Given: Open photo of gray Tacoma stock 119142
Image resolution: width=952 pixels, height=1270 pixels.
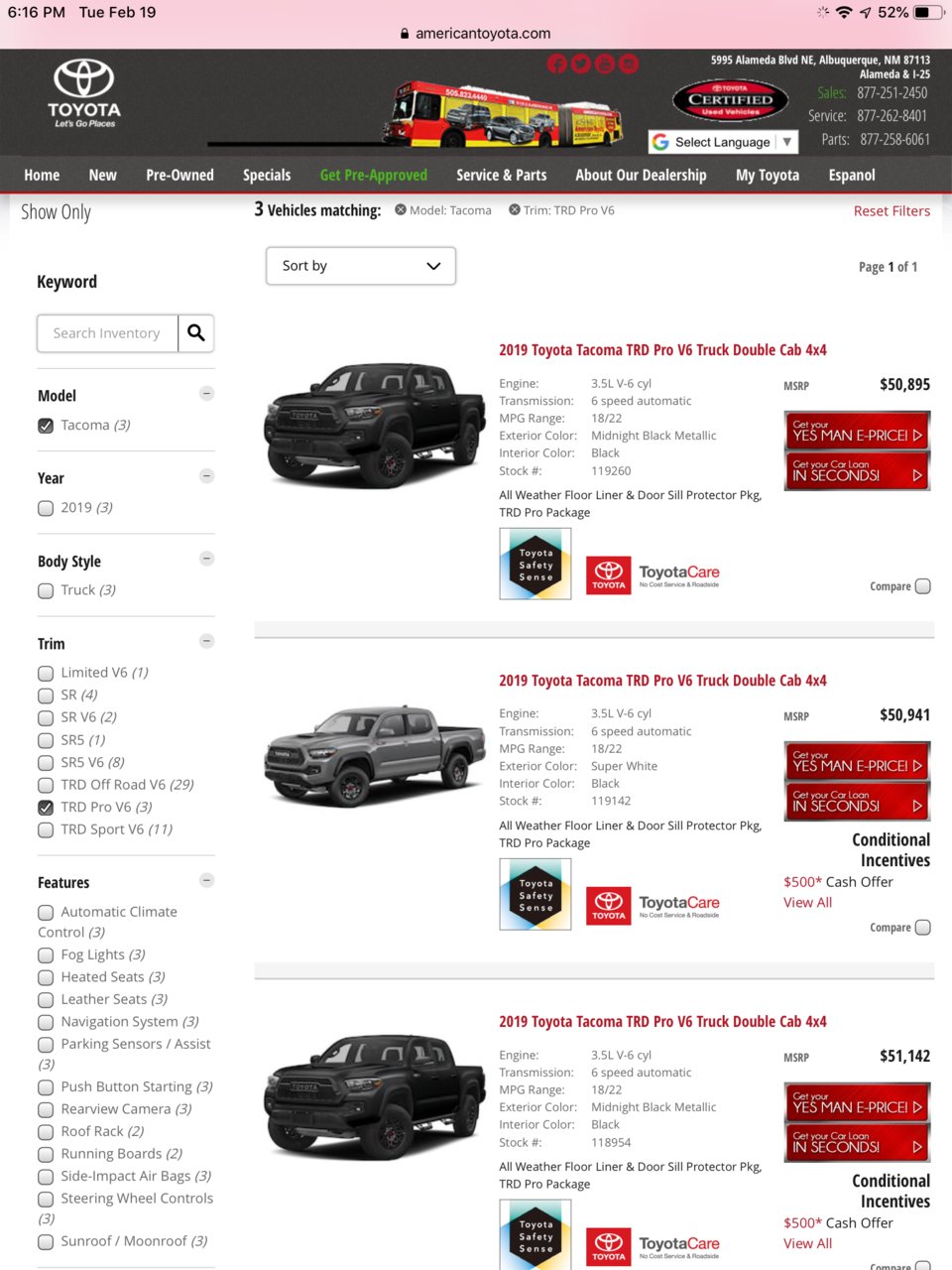Looking at the screenshot, I should tap(374, 756).
